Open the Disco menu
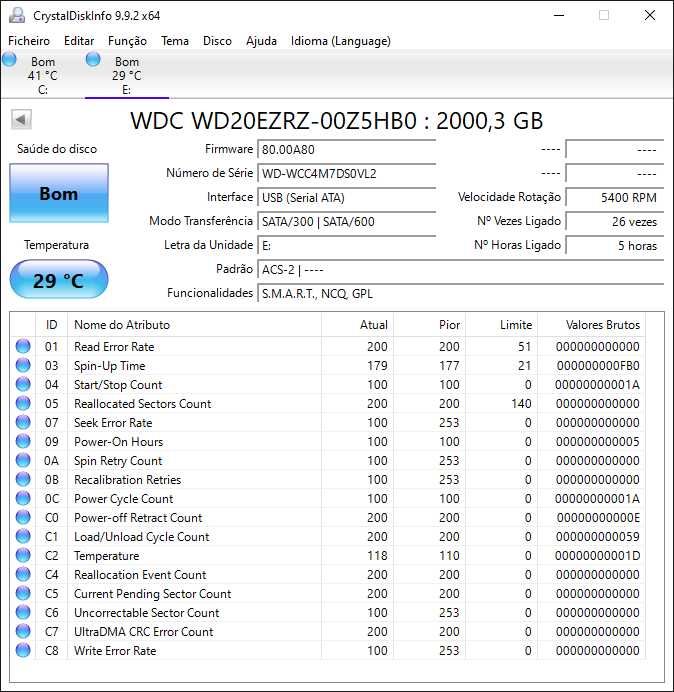The width and height of the screenshot is (674, 692). [x=217, y=41]
